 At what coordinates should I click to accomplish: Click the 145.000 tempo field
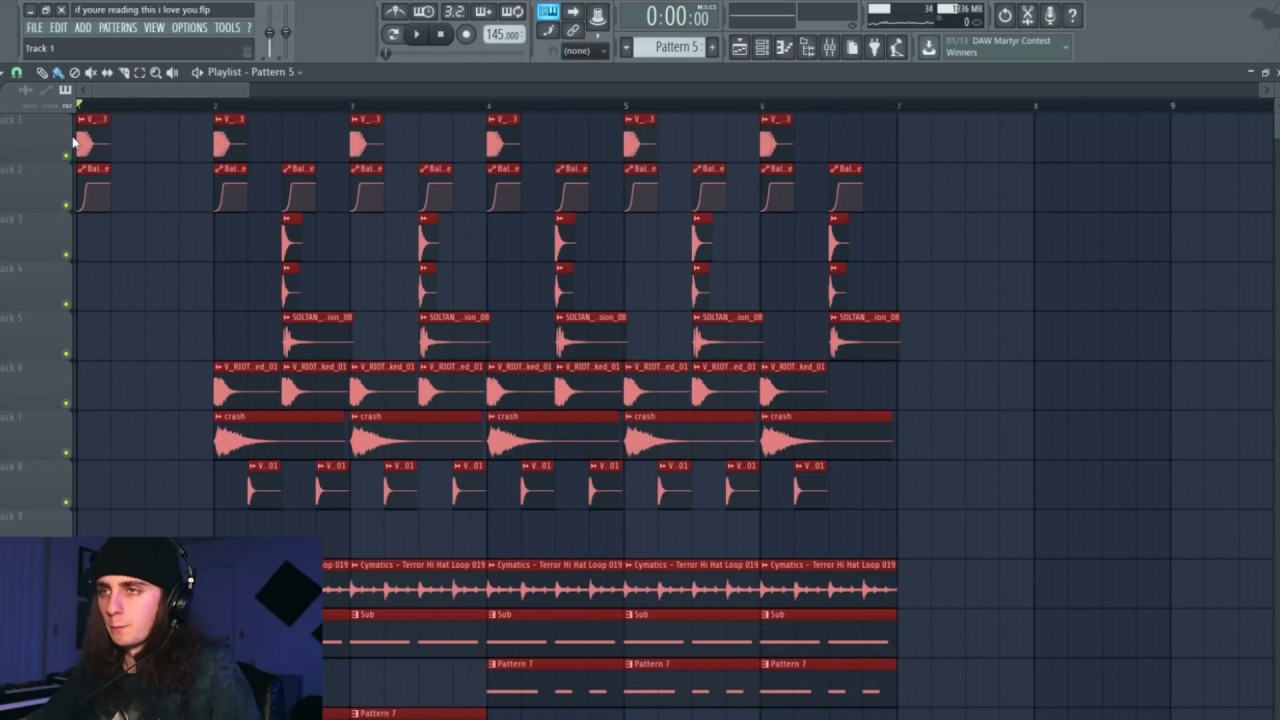[504, 34]
